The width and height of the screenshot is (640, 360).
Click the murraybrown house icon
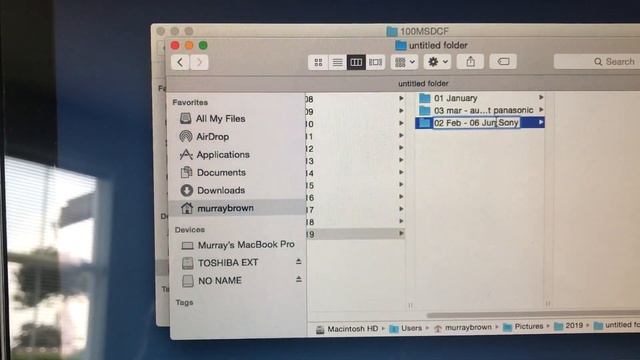pyautogui.click(x=187, y=208)
